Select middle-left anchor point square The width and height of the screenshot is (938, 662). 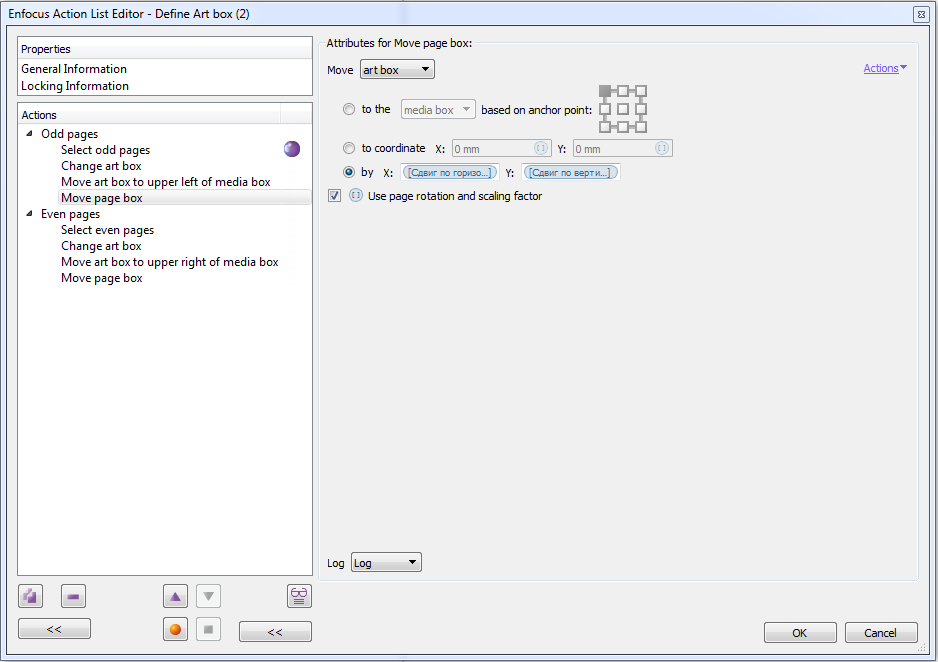[605, 109]
